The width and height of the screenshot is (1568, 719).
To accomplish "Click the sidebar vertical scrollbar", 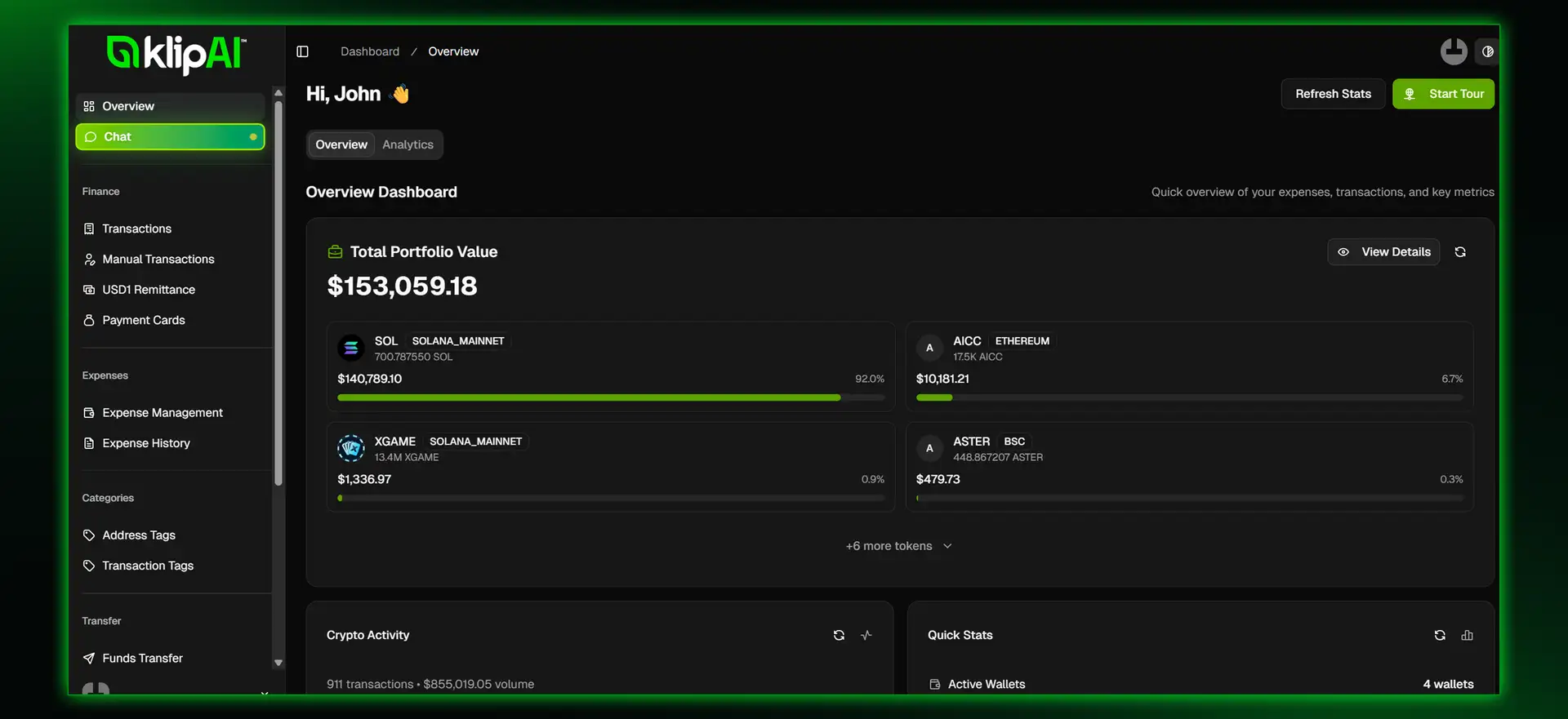I will 278,294.
